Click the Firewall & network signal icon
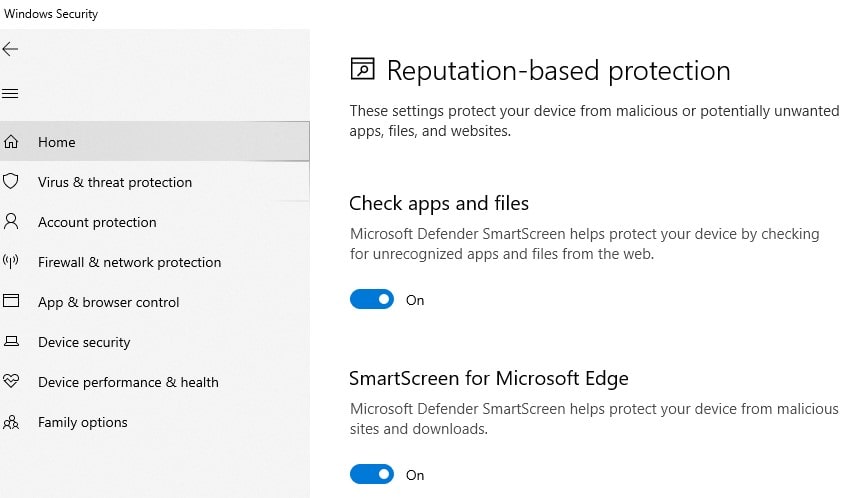Screen dimensions: 862x498 (11, 262)
